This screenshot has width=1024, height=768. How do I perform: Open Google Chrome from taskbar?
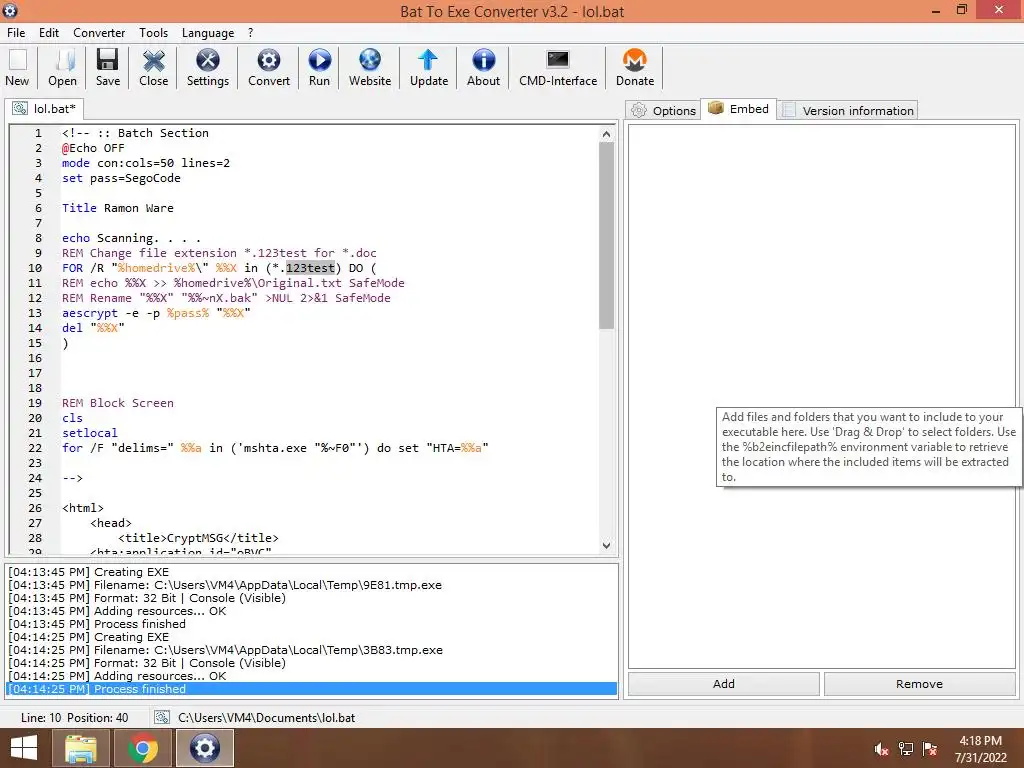(142, 748)
